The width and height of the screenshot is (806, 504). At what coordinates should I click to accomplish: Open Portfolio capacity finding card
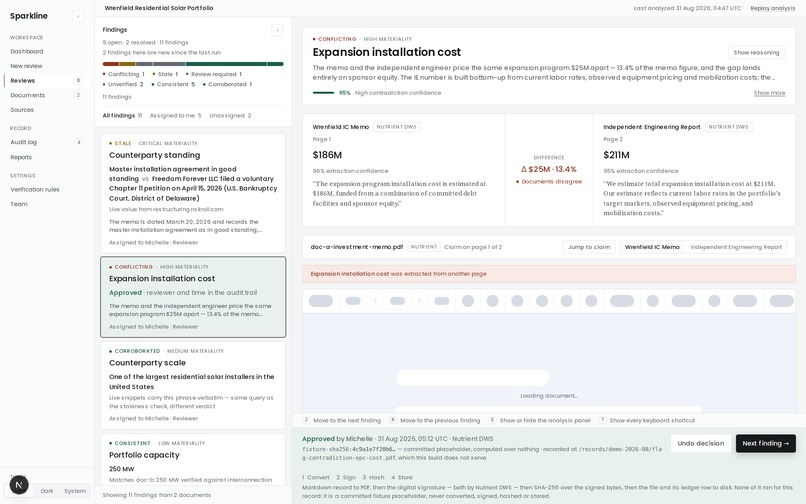click(193, 459)
